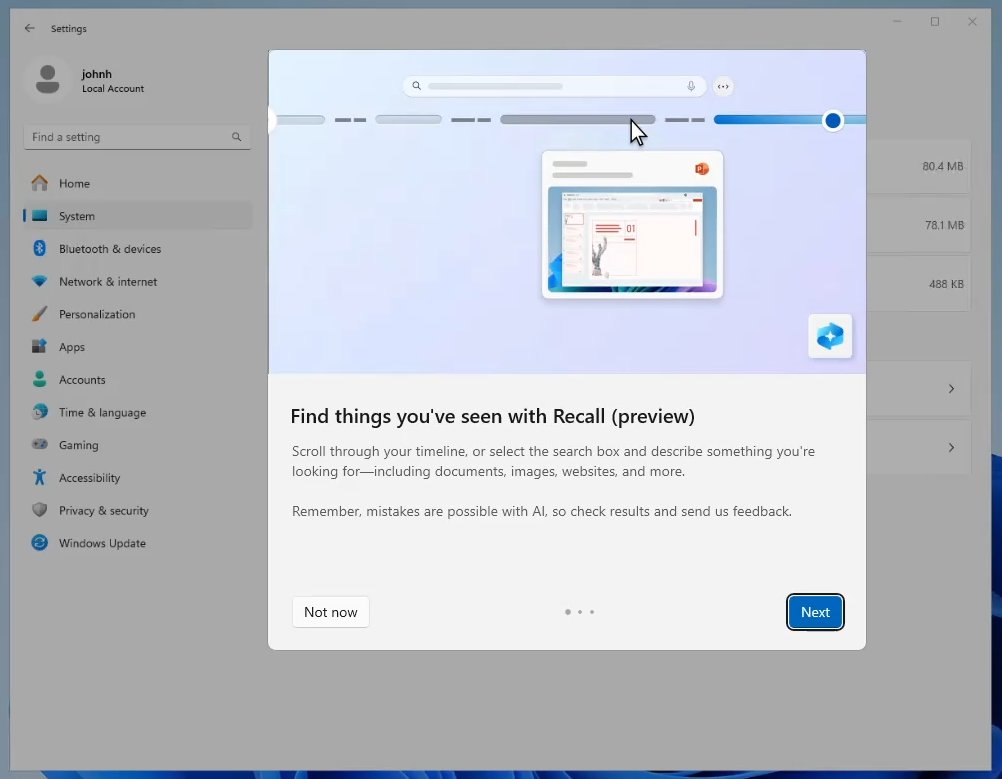This screenshot has height=779, width=1002.
Task: Click the Network wifi icon
Action: [40, 281]
